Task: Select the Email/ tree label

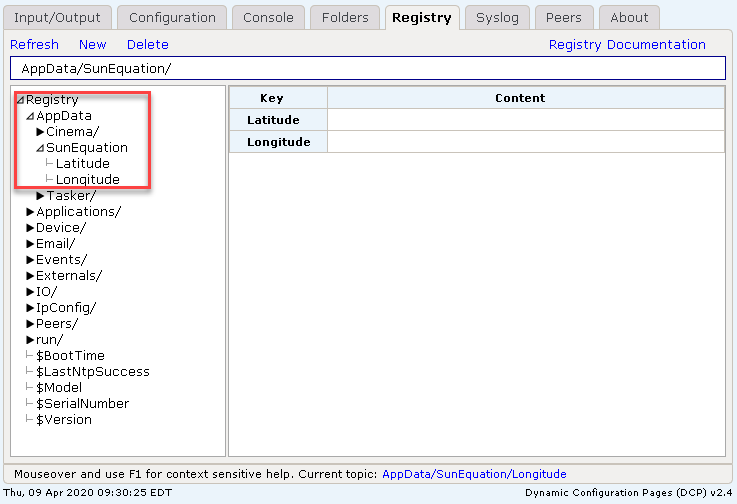Action: click(x=55, y=244)
